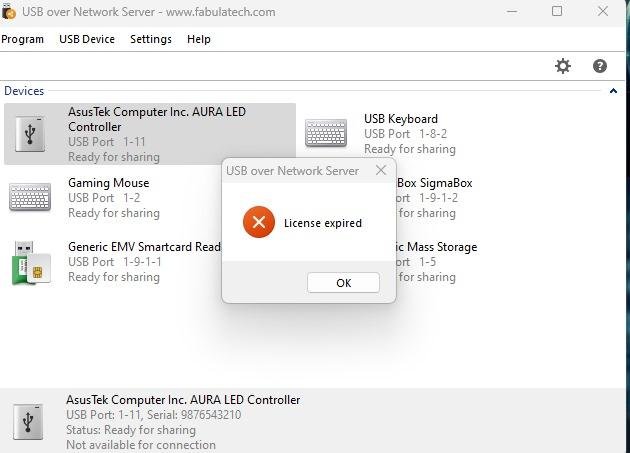This screenshot has width=630, height=453.
Task: Open the Settings menu
Action: pyautogui.click(x=151, y=39)
